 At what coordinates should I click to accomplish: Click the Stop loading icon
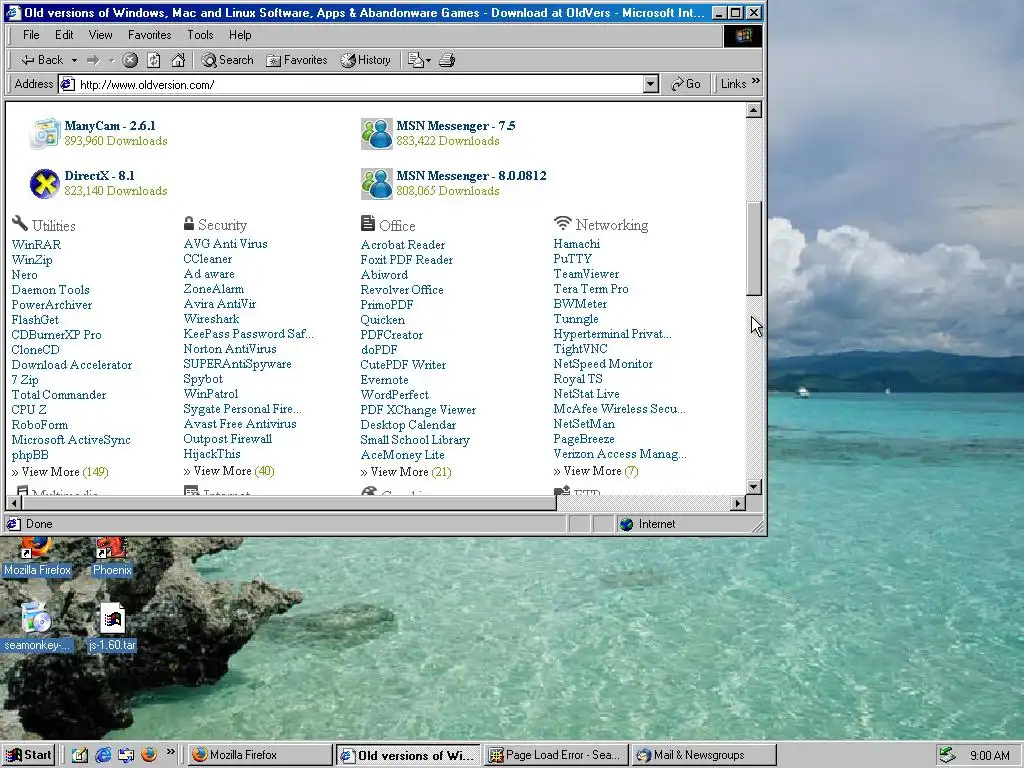pyautogui.click(x=130, y=60)
